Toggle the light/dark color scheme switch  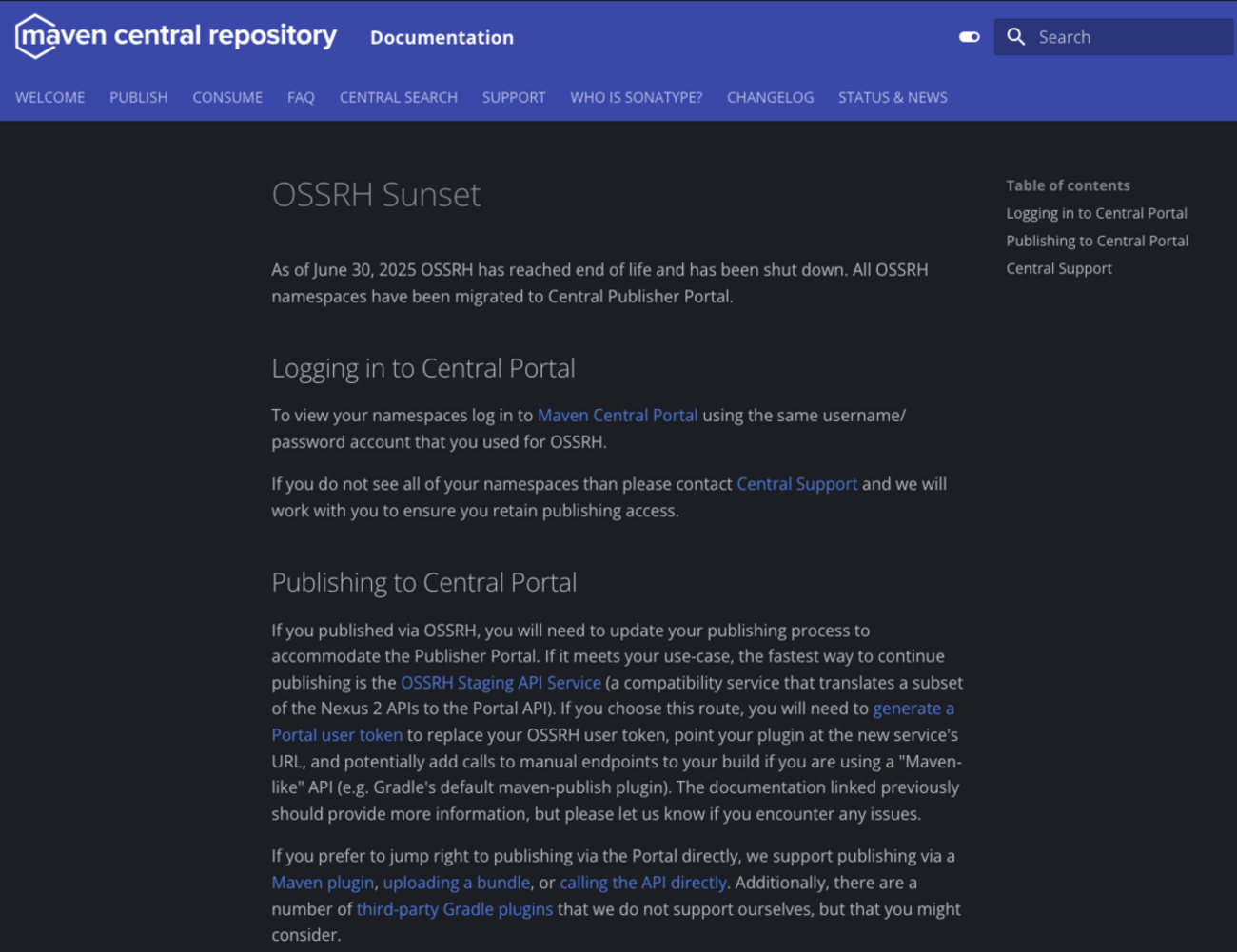(x=969, y=37)
